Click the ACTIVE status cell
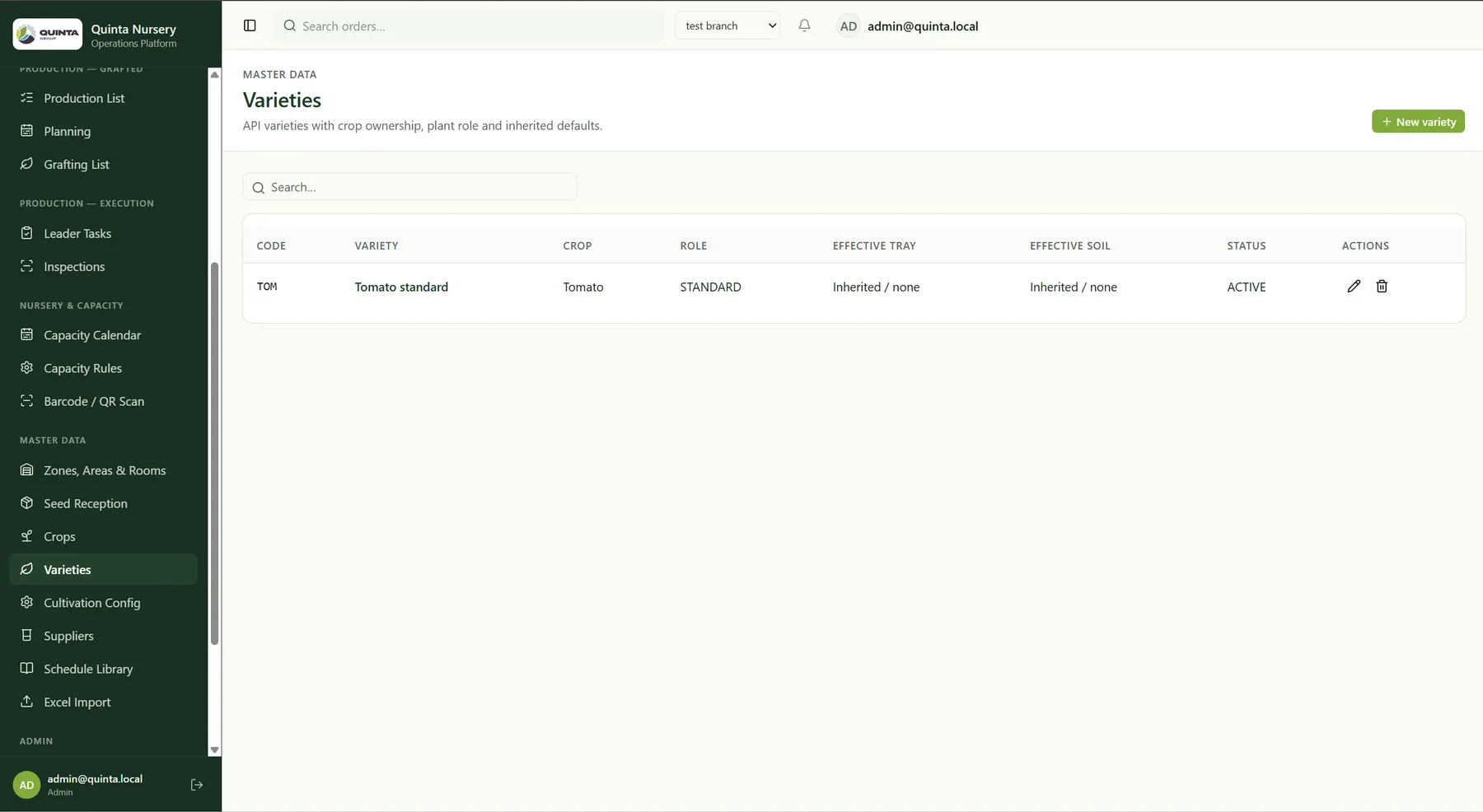The height and width of the screenshot is (812, 1483). pos(1246,287)
